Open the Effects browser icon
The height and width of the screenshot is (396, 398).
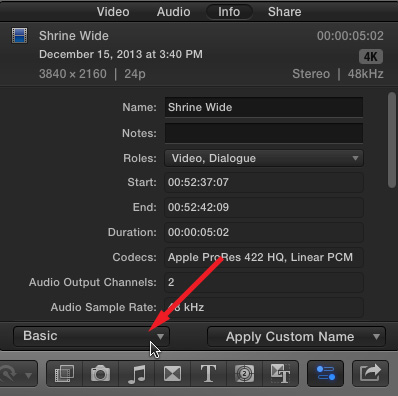(x=64, y=373)
